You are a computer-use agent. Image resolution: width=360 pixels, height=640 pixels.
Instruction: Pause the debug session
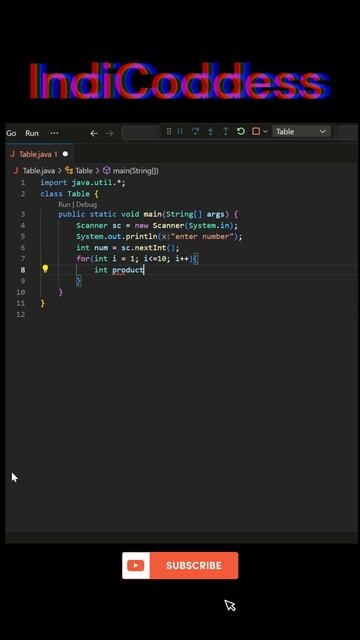pyautogui.click(x=180, y=131)
